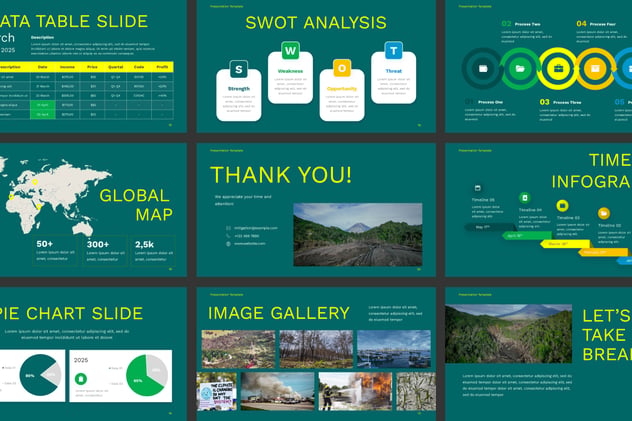Click the volcano landscape photo on Thank You slide
The width and height of the screenshot is (632, 421).
coord(358,234)
